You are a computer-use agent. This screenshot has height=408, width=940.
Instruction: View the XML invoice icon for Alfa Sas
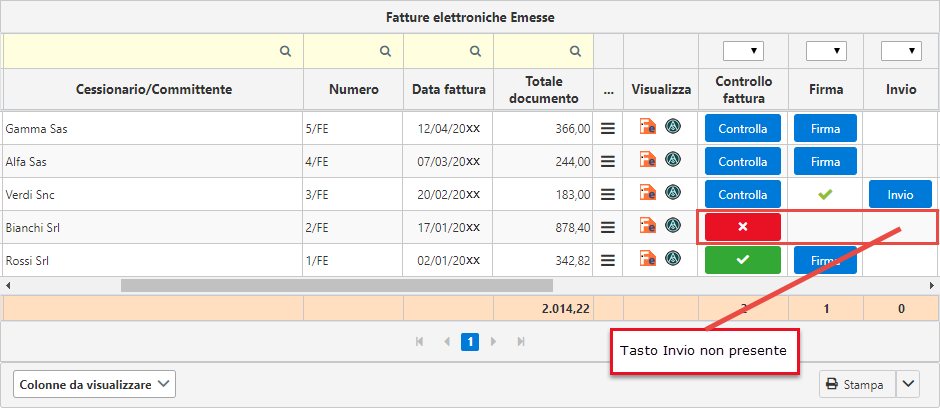[647, 160]
